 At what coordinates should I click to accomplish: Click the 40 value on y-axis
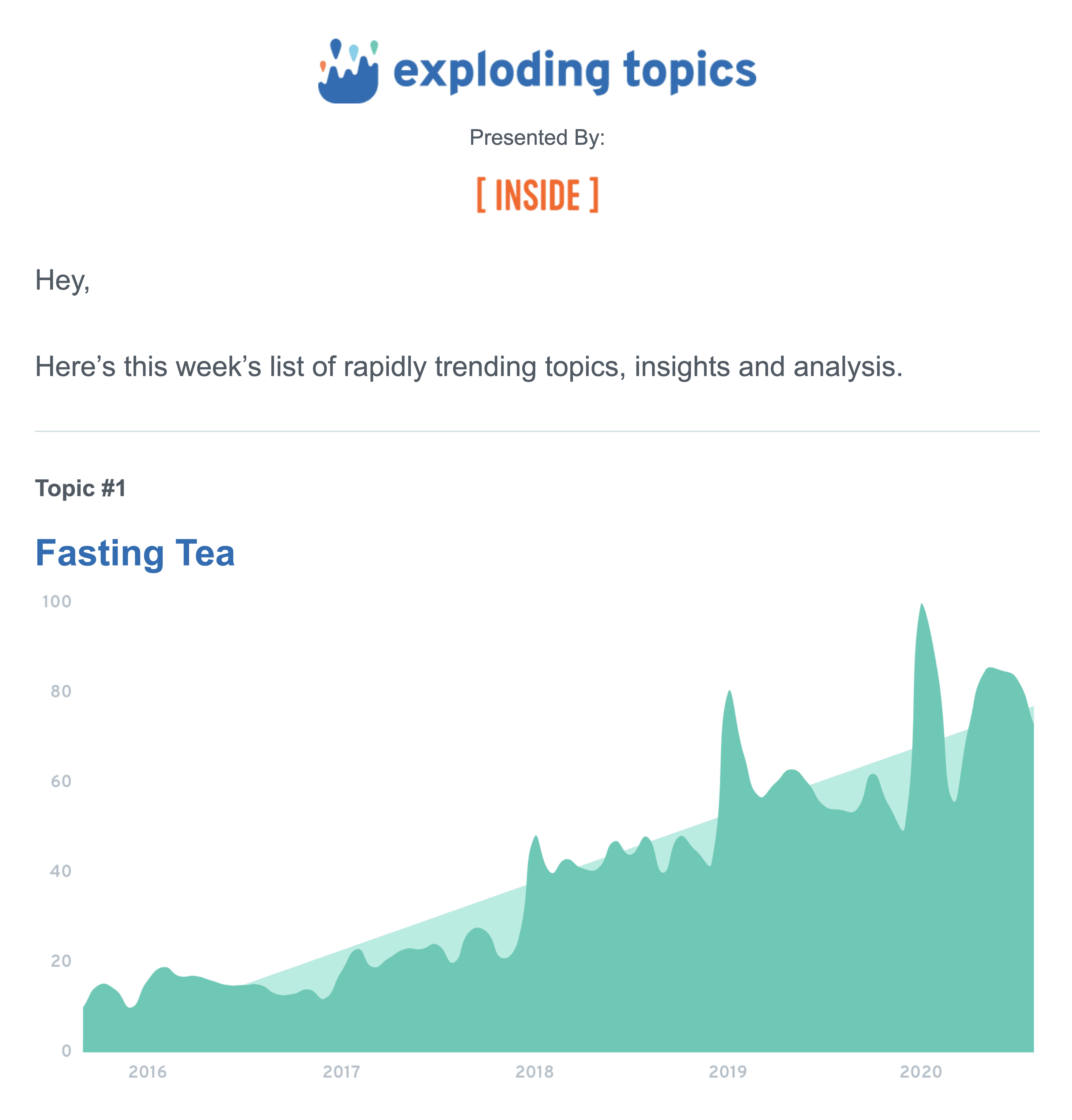click(61, 871)
